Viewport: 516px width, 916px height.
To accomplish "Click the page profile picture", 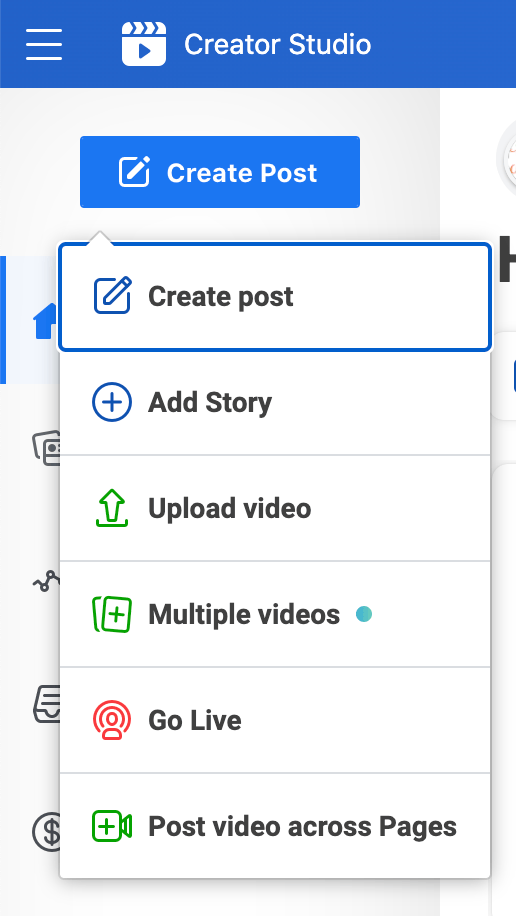I will pyautogui.click(x=506, y=158).
